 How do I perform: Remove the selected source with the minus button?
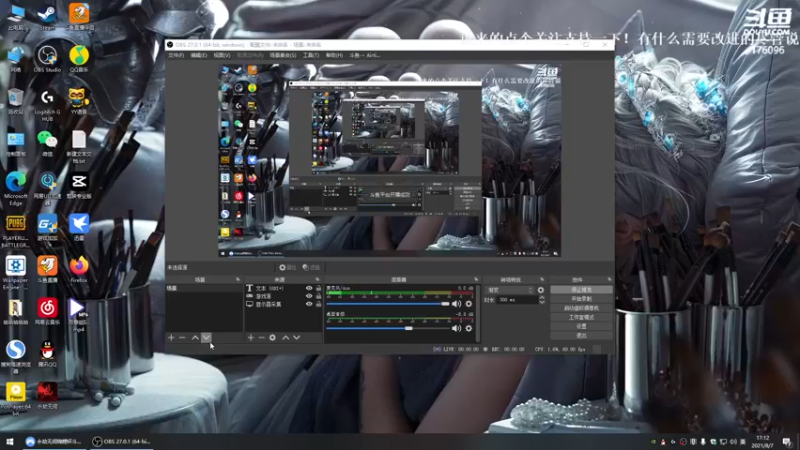tap(261, 337)
